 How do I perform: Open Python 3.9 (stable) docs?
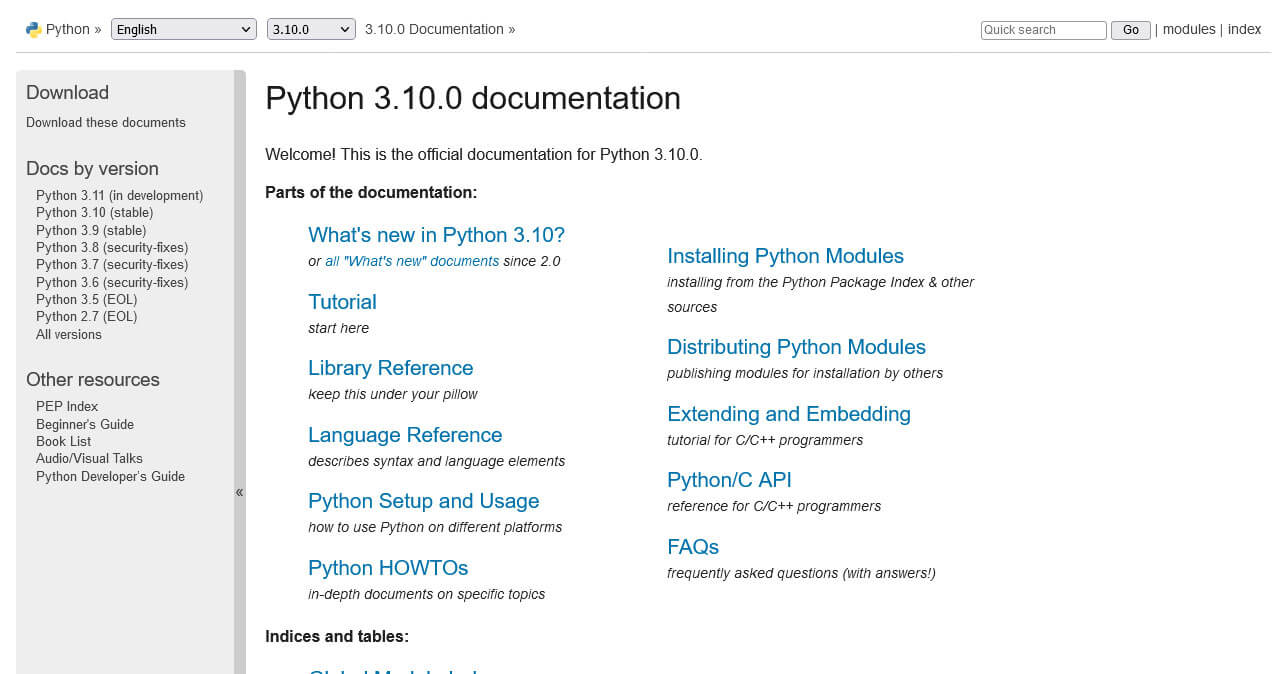[x=91, y=230]
